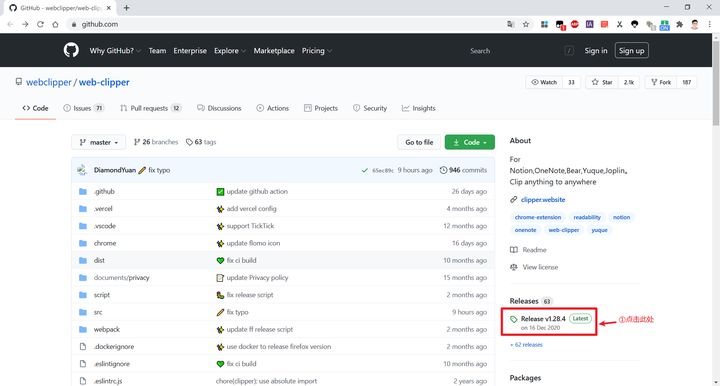Click the 2.1k stargazers count
Viewport: 720px width, 386px height.
coord(629,82)
